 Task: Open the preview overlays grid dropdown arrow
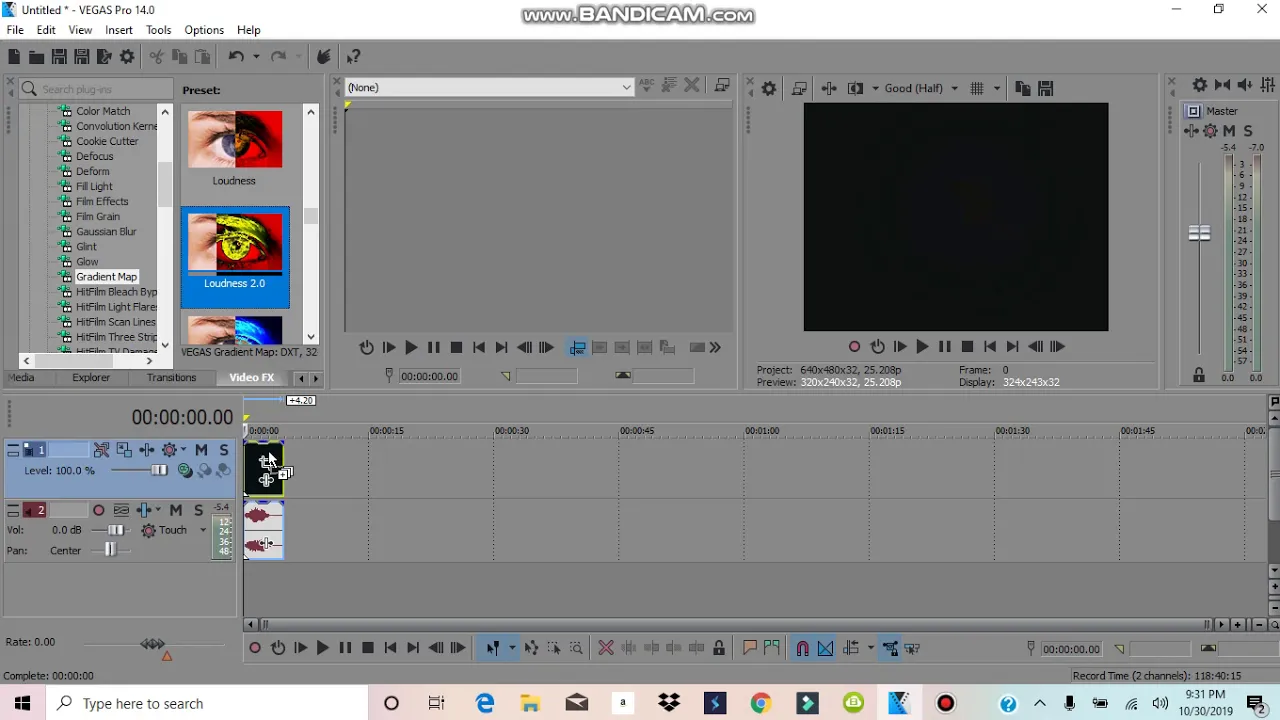[996, 88]
